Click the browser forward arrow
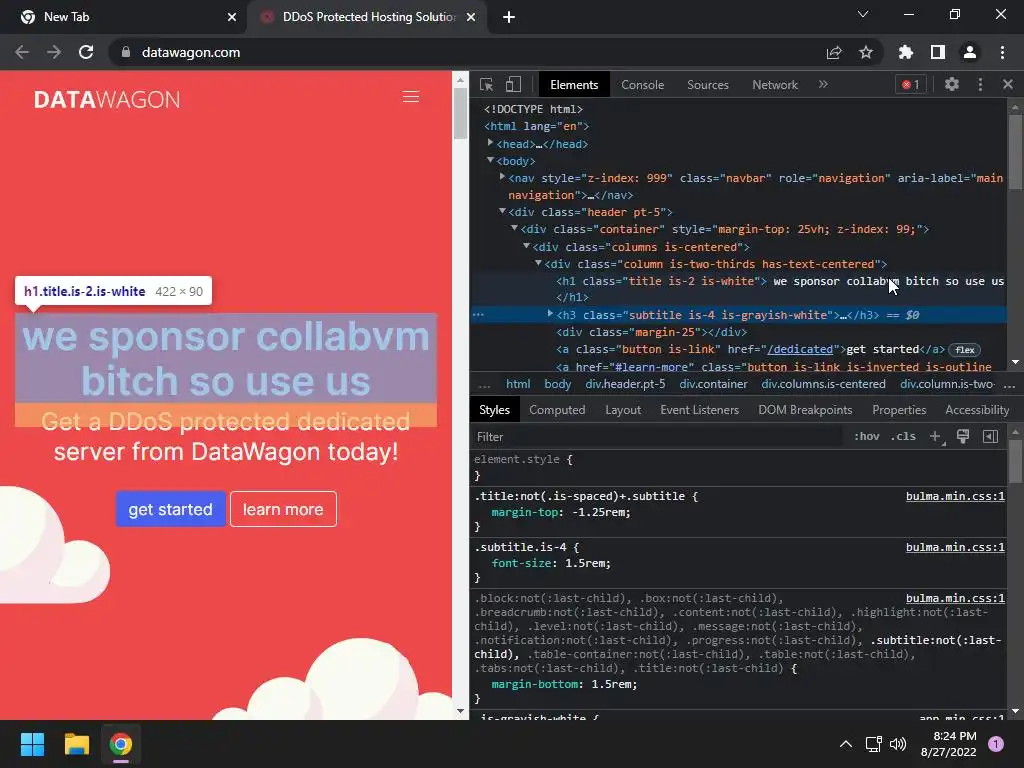 tap(54, 52)
